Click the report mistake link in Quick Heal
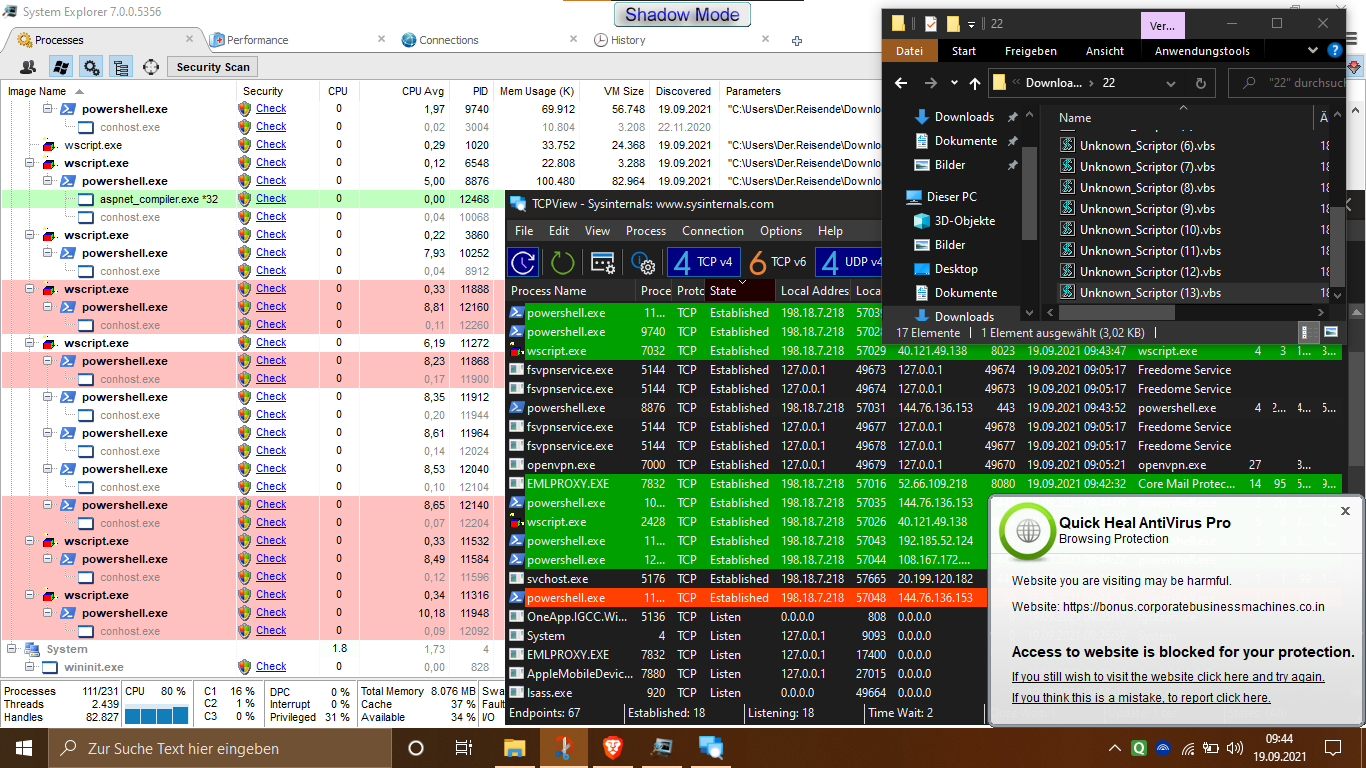The height and width of the screenshot is (768, 1366). [1141, 698]
